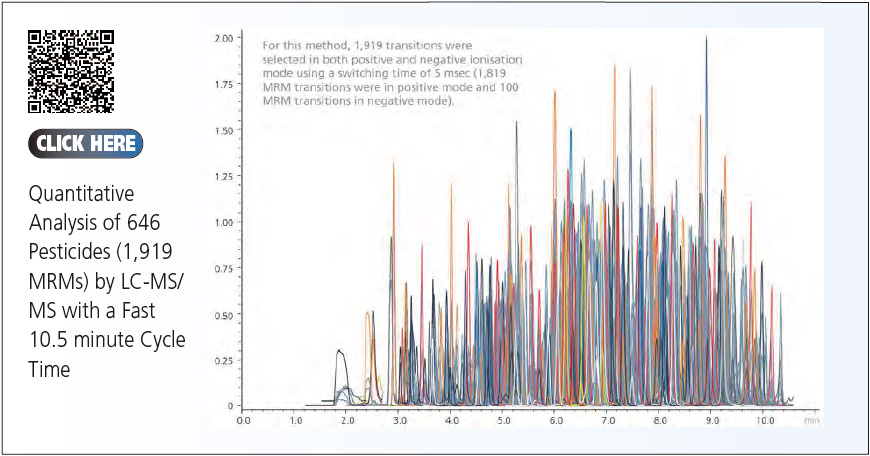Screen dimensions: 870x456
Task: Click the 5.0 x-axis tick label
Action: (504, 420)
